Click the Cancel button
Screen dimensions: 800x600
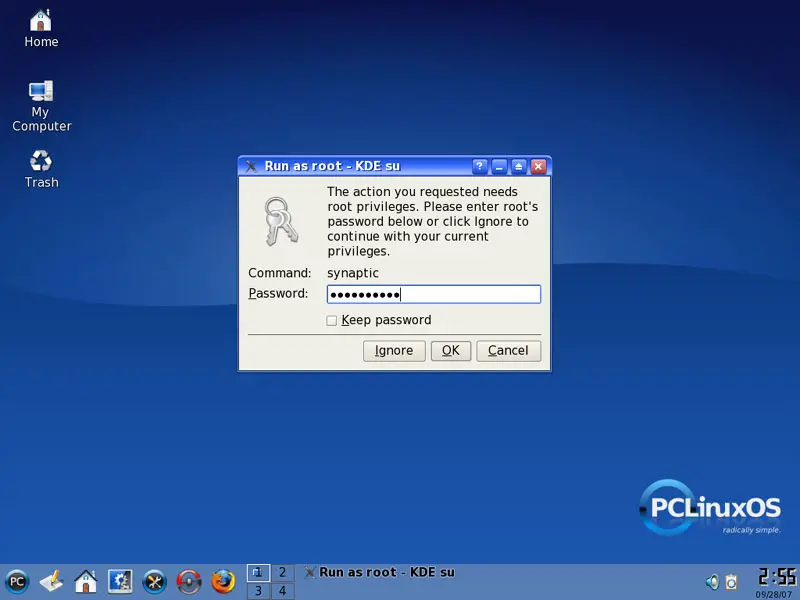(x=508, y=351)
